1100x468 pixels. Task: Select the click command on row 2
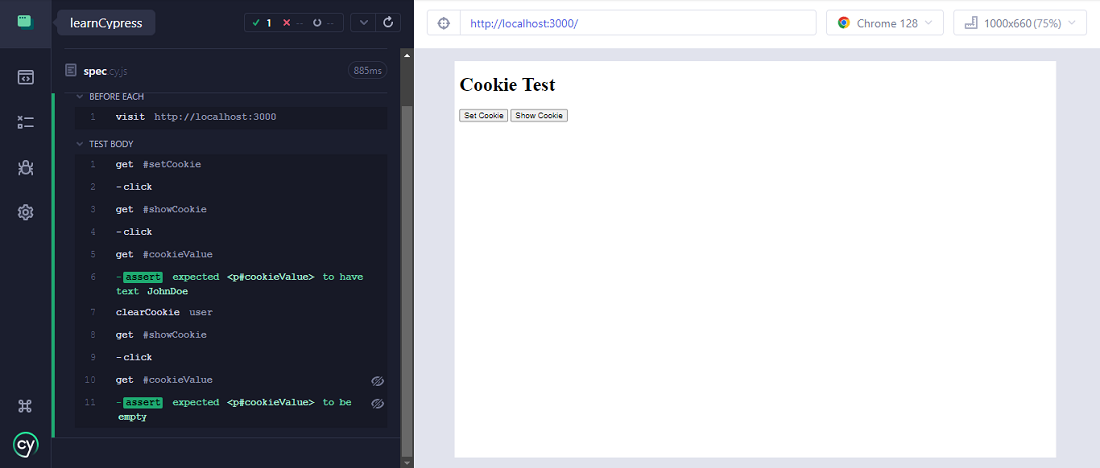pyautogui.click(x=231, y=187)
